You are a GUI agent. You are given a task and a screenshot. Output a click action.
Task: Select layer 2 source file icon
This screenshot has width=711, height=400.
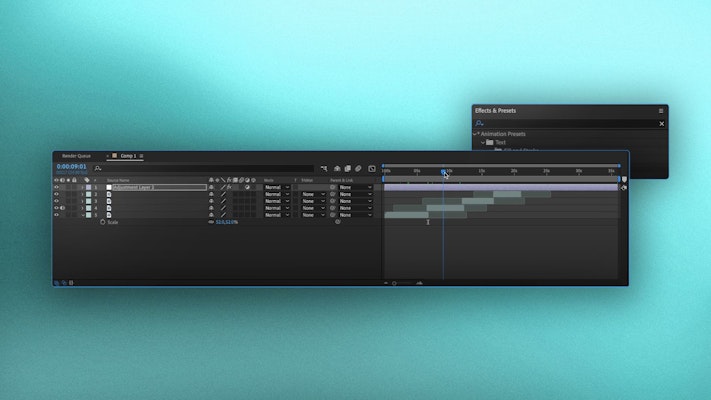coord(109,194)
